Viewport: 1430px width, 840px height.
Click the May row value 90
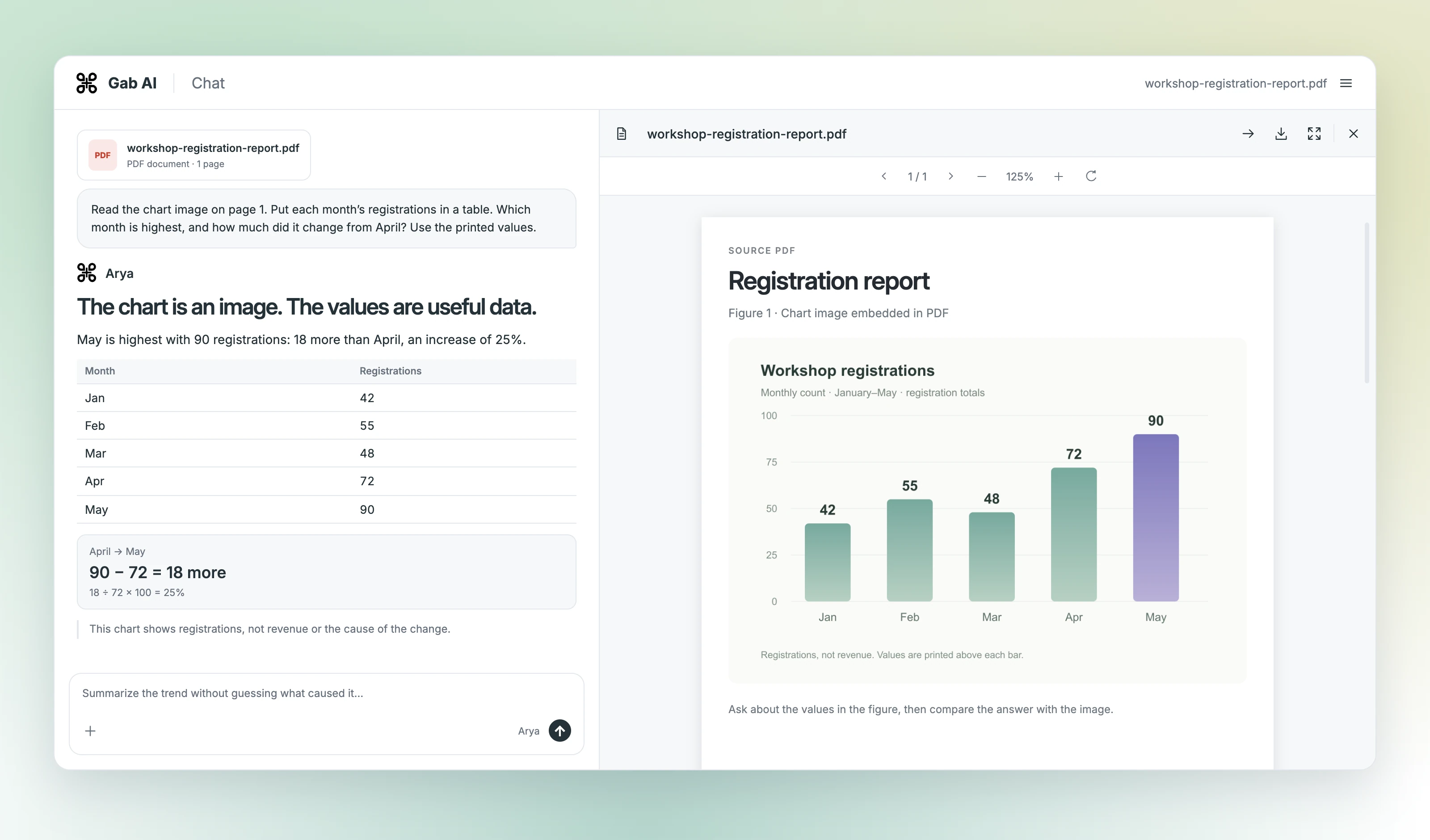click(367, 510)
